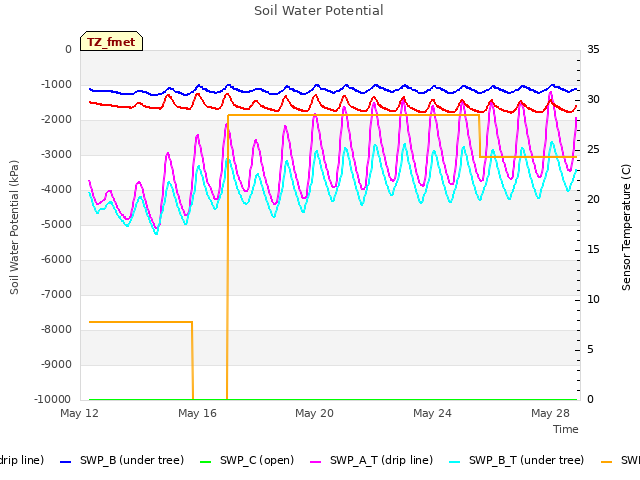
Task: Click the 35 right axis value
Action: [x=593, y=49]
